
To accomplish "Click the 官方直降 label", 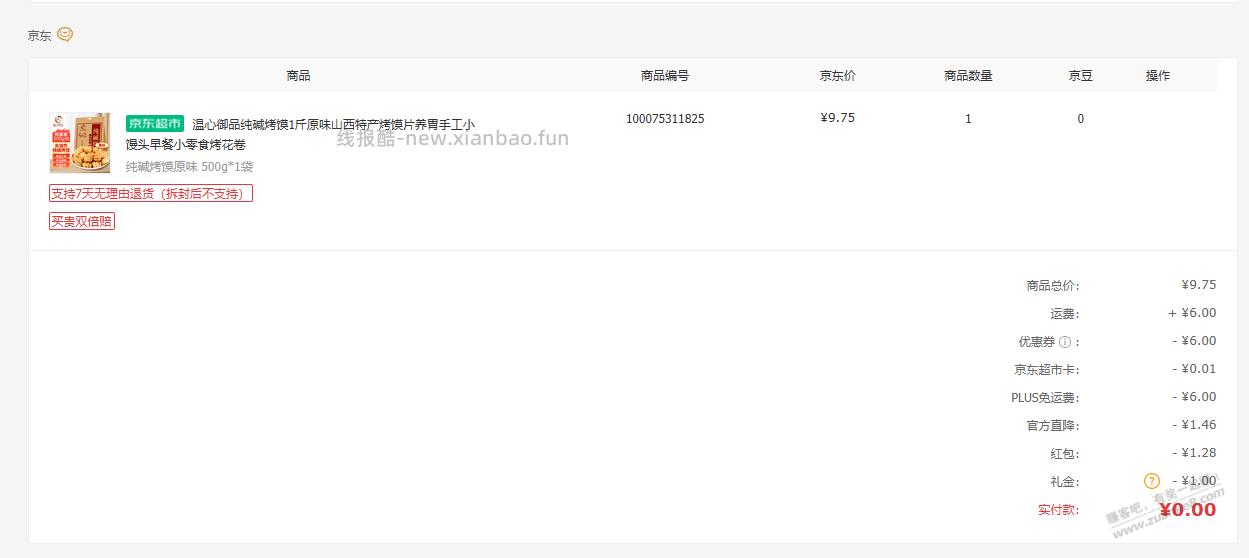I will coord(1053,426).
